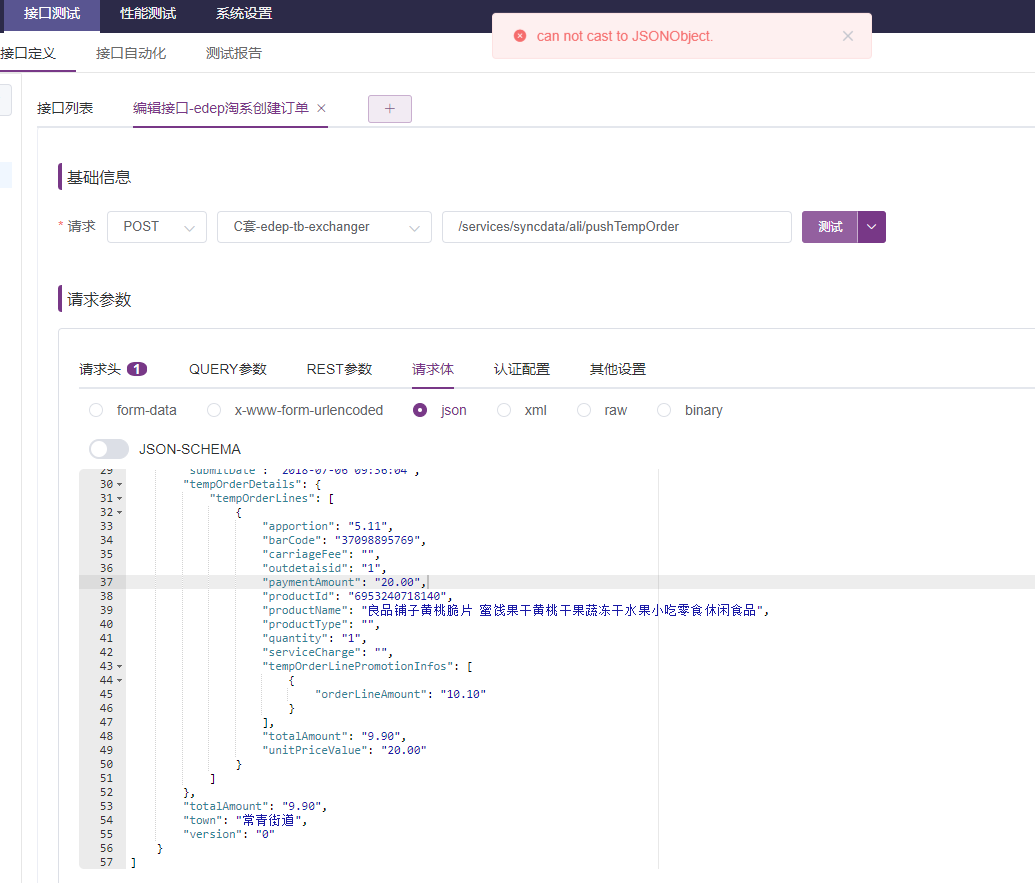Collapse the fold arrow on line 31
Viewport: 1035px width, 883px height.
coord(119,499)
